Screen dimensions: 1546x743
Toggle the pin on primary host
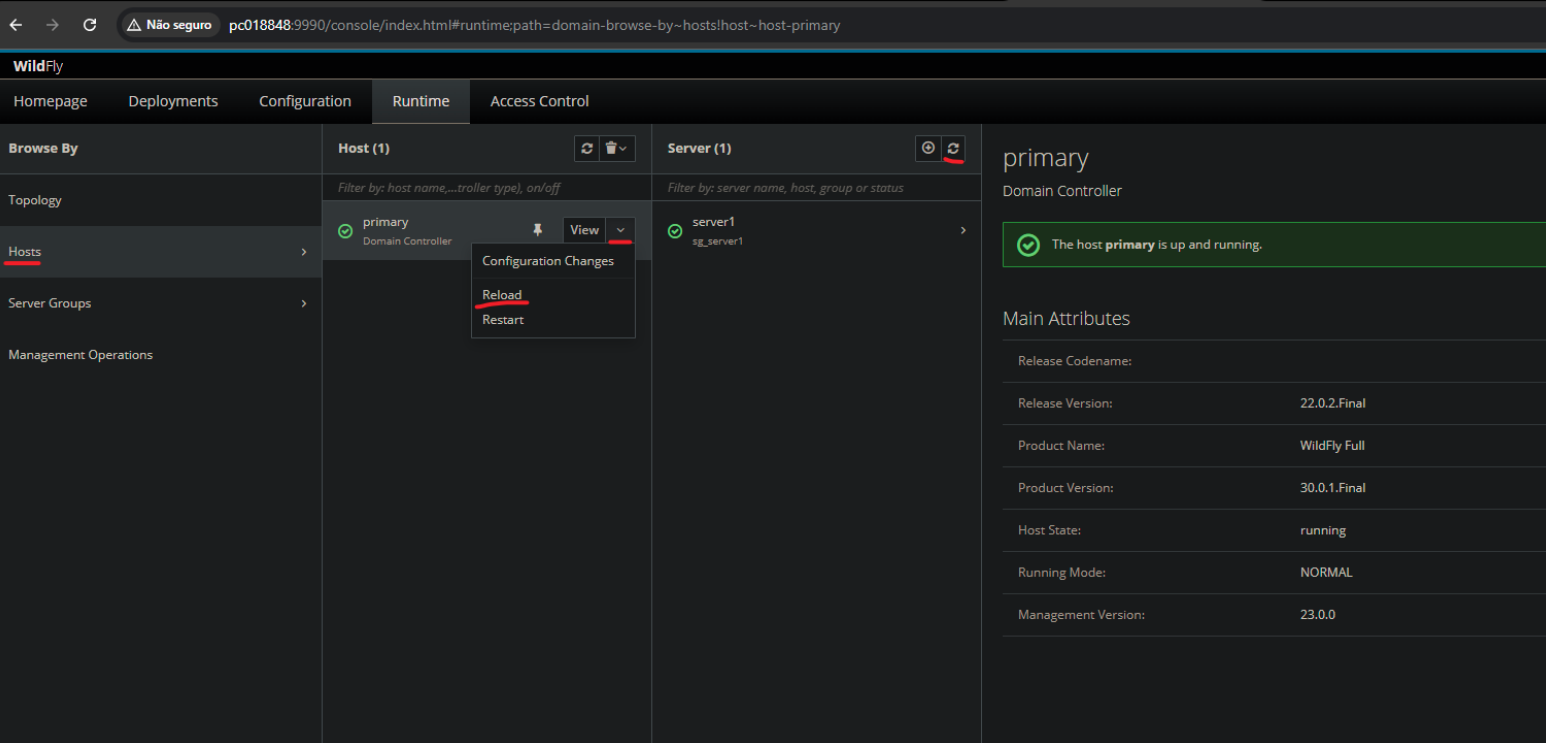(x=538, y=230)
